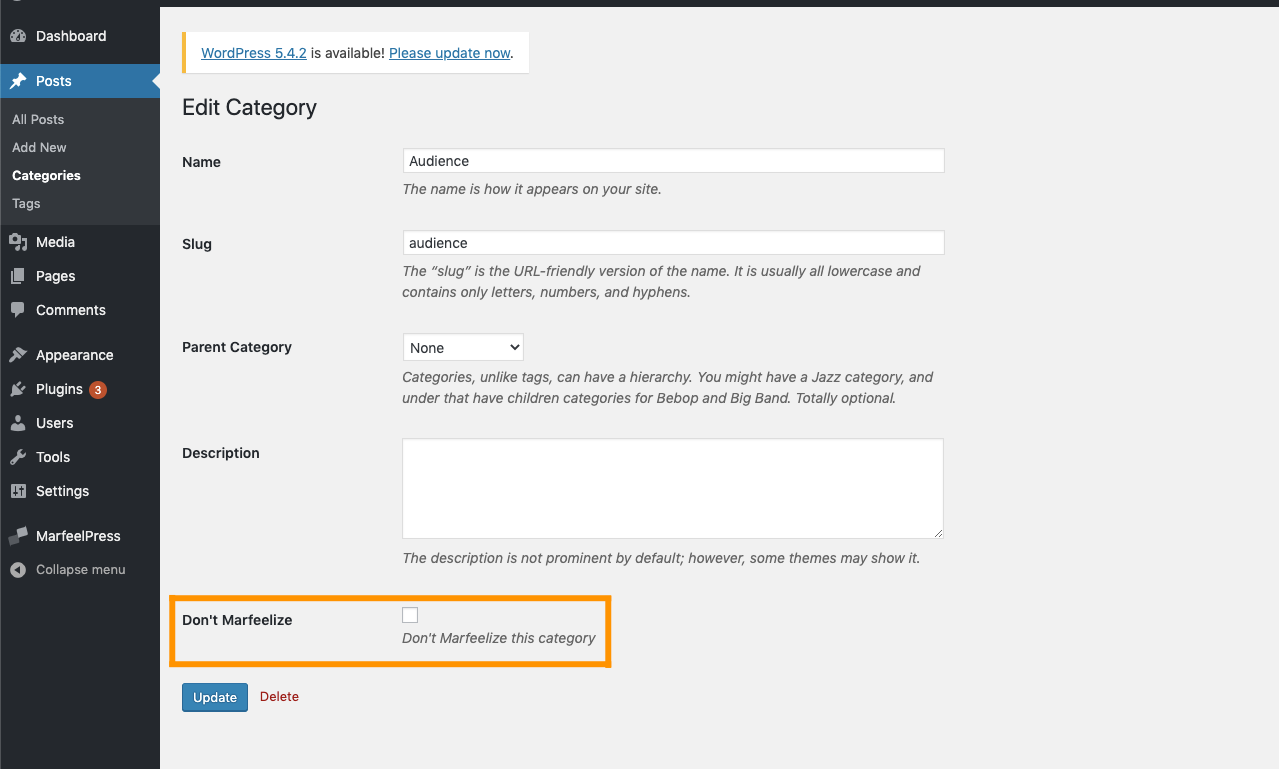
Task: Open the MarfeelPress menu
Action: [80, 536]
